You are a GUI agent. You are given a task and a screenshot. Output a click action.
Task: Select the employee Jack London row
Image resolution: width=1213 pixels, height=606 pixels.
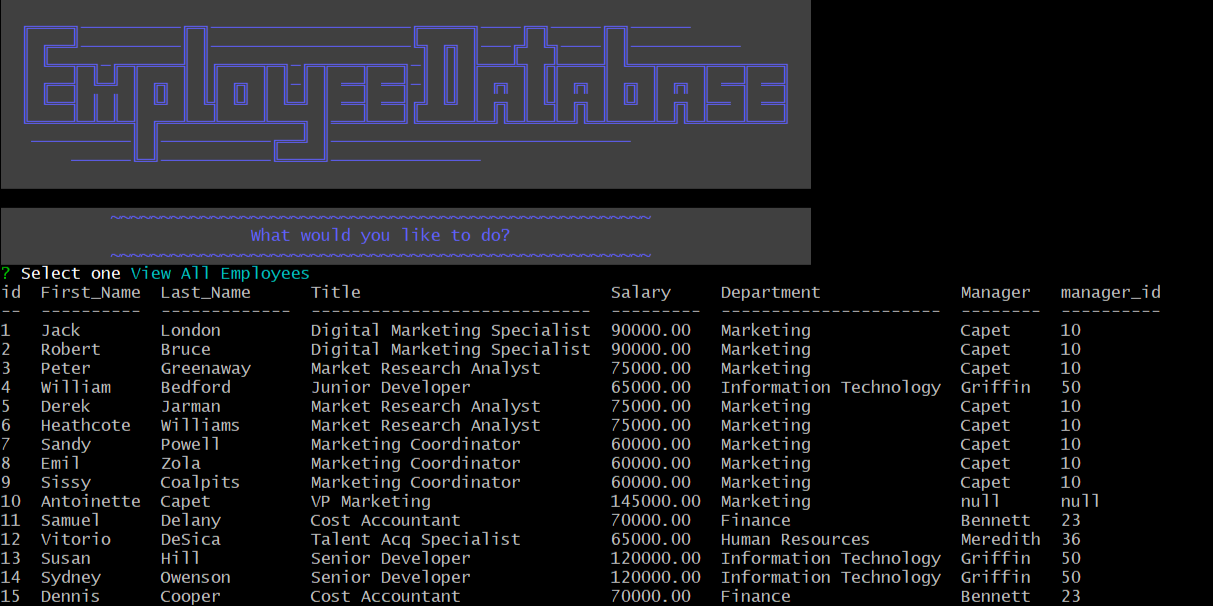pyautogui.click(x=300, y=330)
